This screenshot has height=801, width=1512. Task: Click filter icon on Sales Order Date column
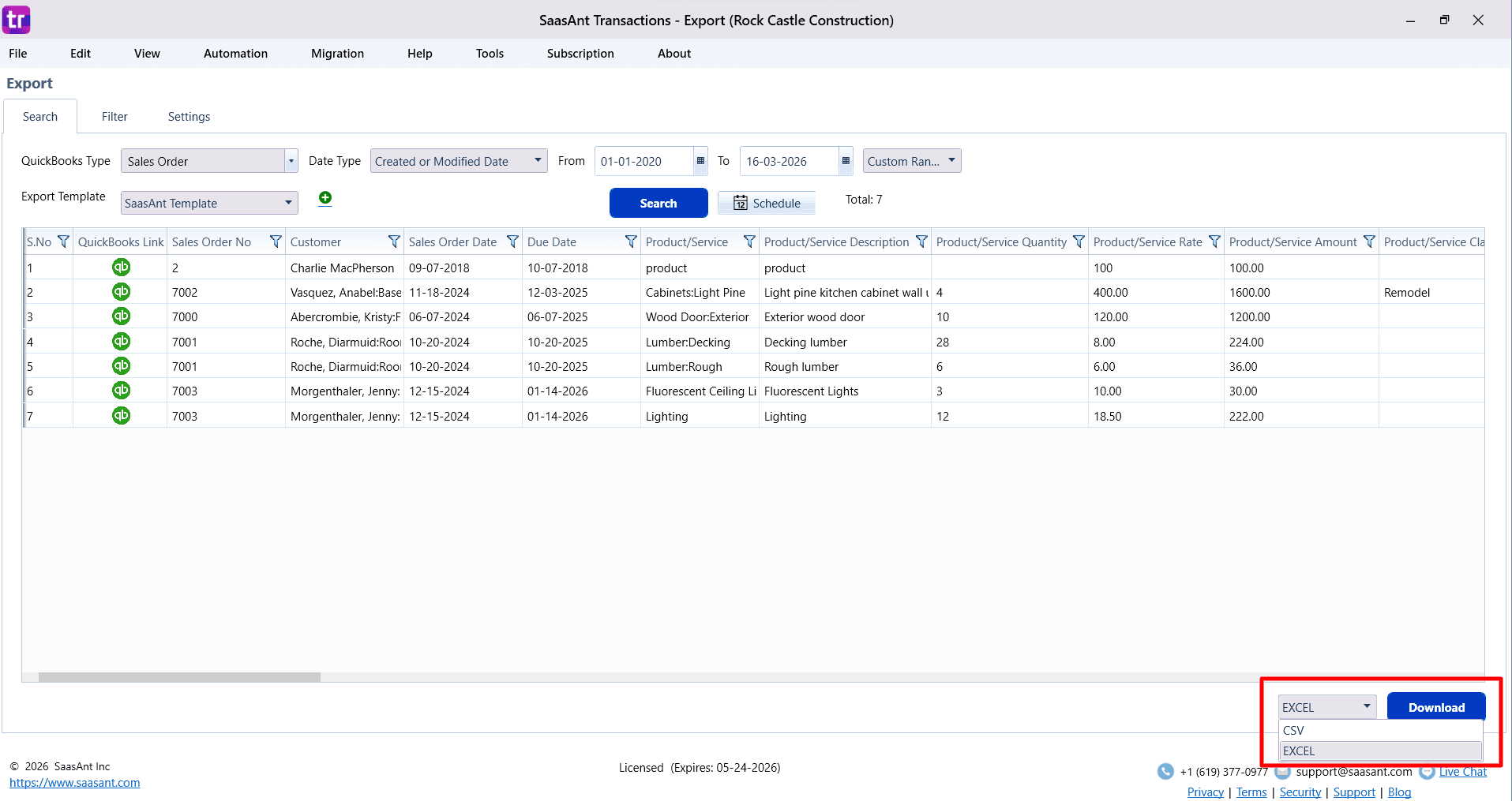click(x=512, y=241)
